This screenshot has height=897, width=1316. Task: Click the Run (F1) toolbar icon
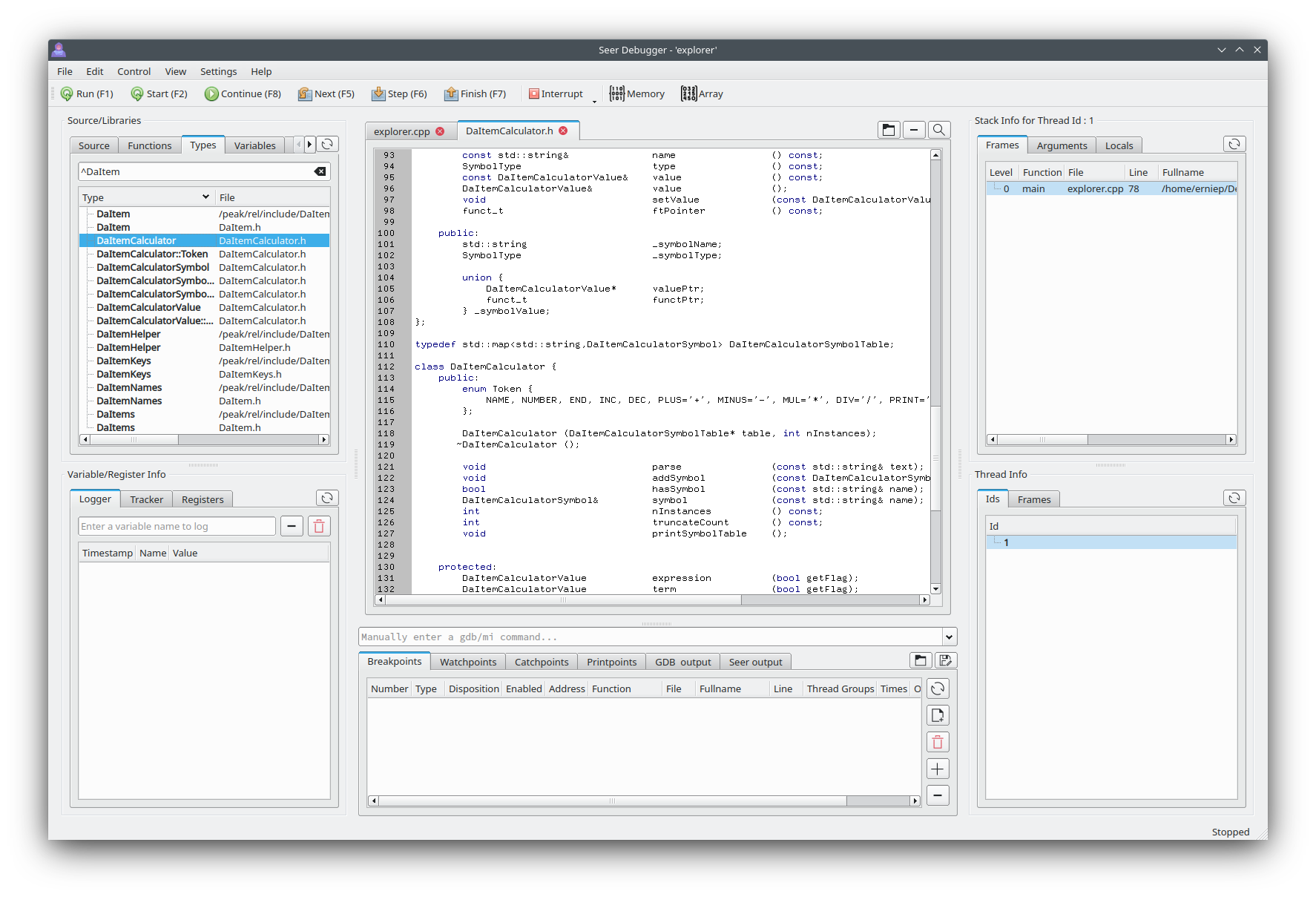68,94
